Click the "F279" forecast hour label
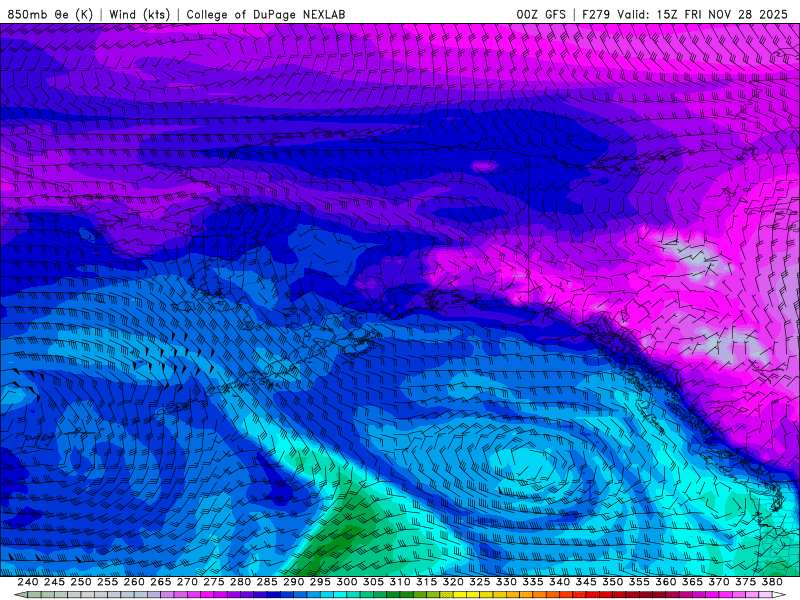Viewport: 800px width, 600px height. (x=596, y=14)
